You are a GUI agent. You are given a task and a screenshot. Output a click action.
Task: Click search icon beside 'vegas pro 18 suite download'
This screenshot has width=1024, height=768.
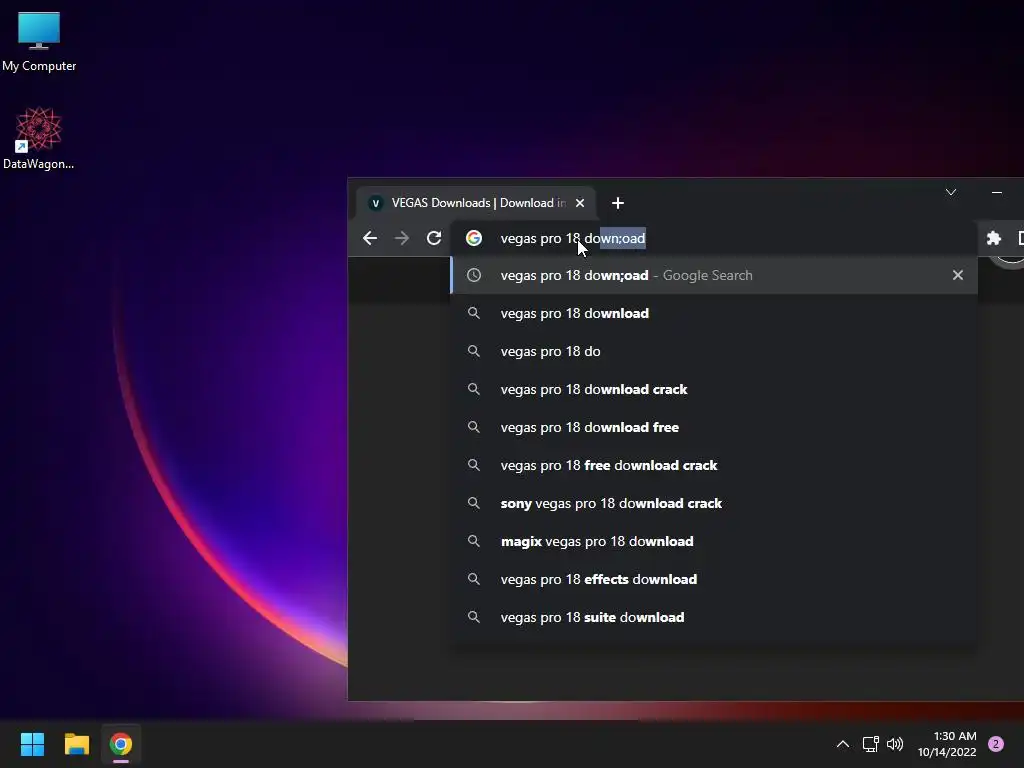[474, 617]
